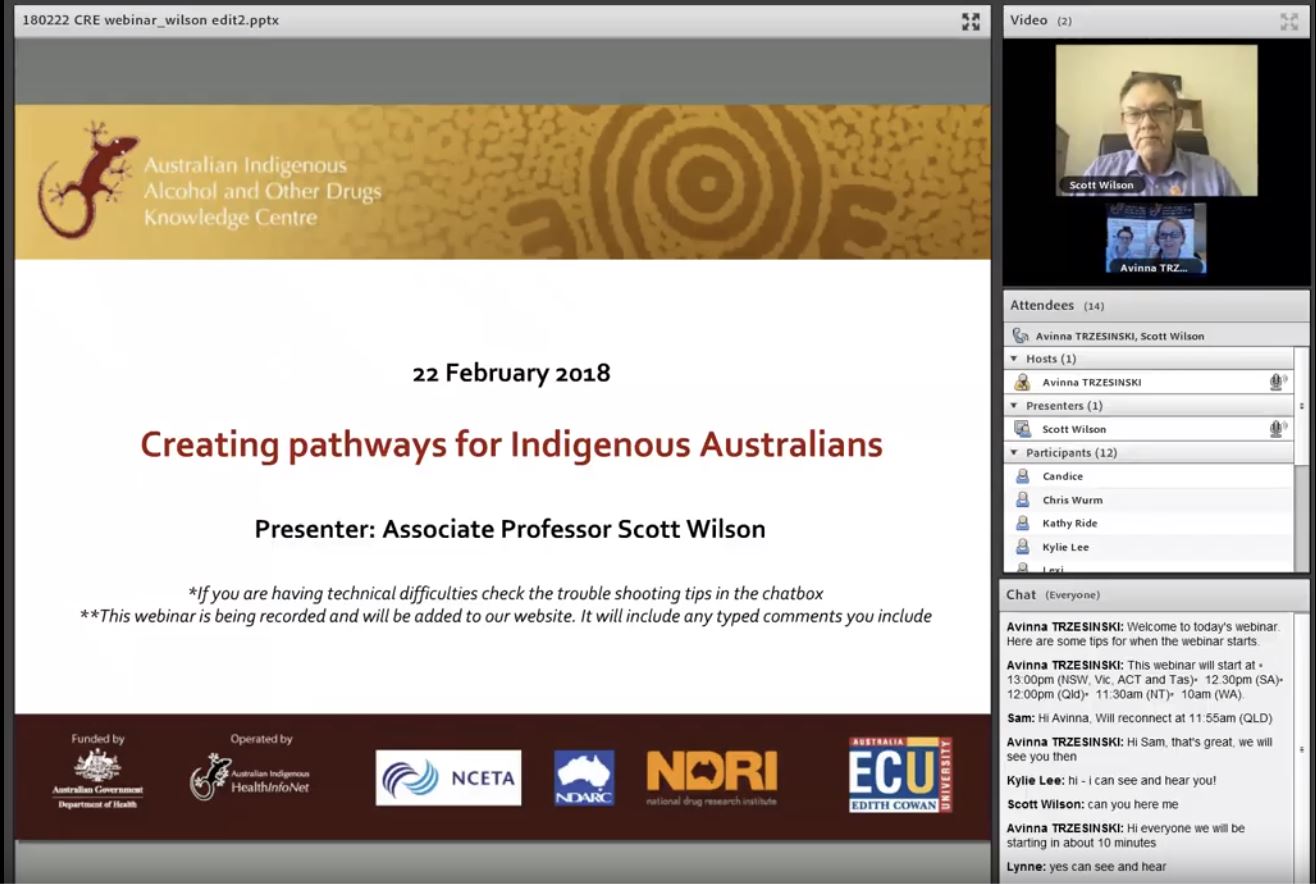Viewport: 1316px width, 884px height.
Task: Click Avinna TRZESINSKI's host icon
Action: [x=1022, y=382]
